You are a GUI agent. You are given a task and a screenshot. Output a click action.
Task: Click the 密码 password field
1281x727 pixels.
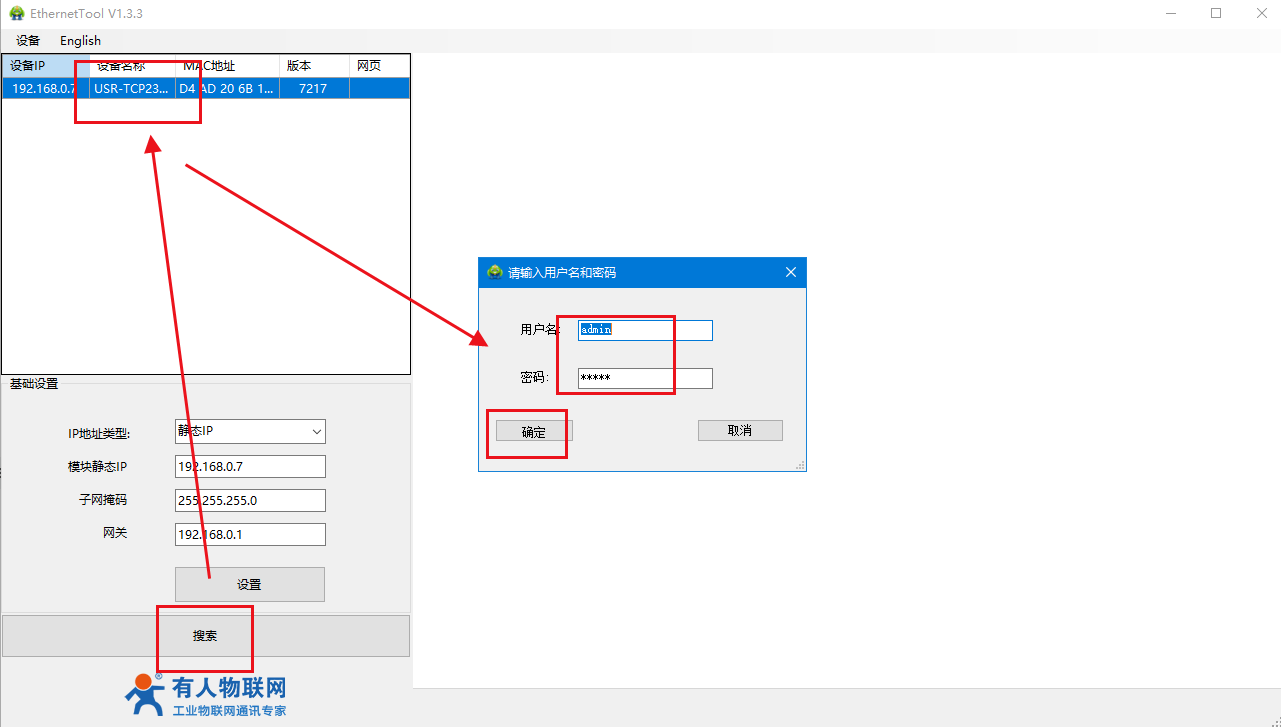tap(645, 378)
